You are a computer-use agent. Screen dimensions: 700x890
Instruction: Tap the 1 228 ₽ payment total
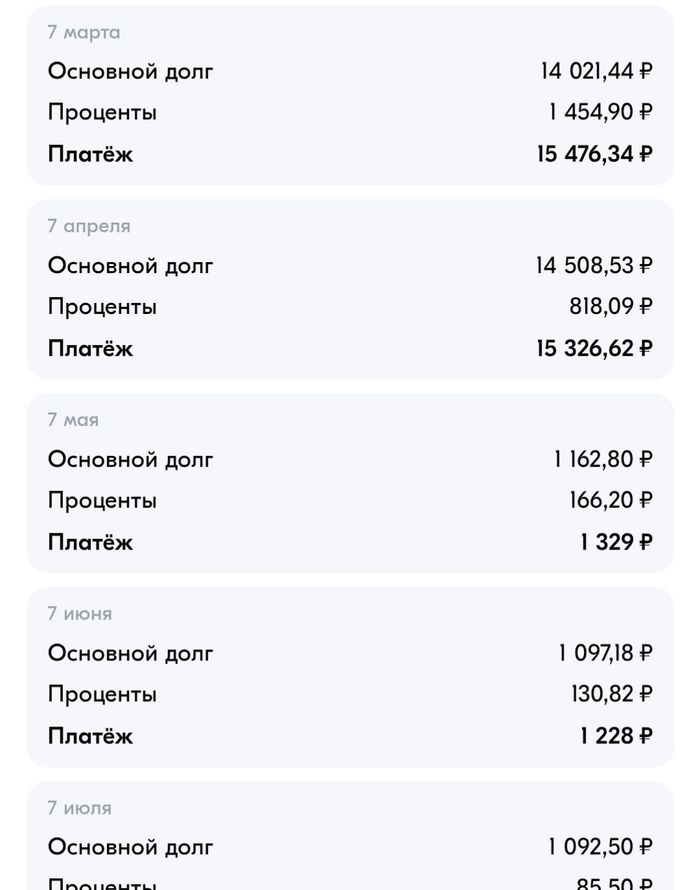(x=616, y=736)
